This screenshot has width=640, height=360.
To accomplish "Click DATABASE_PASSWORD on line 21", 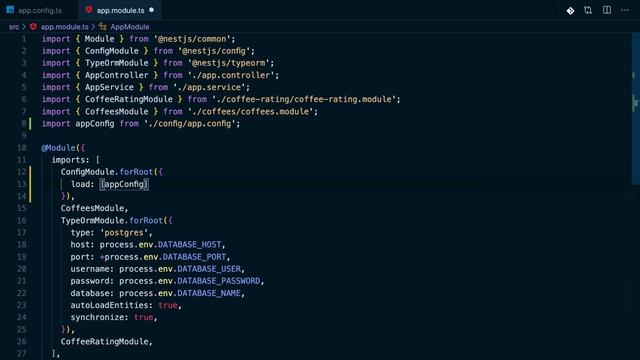I will pos(218,281).
